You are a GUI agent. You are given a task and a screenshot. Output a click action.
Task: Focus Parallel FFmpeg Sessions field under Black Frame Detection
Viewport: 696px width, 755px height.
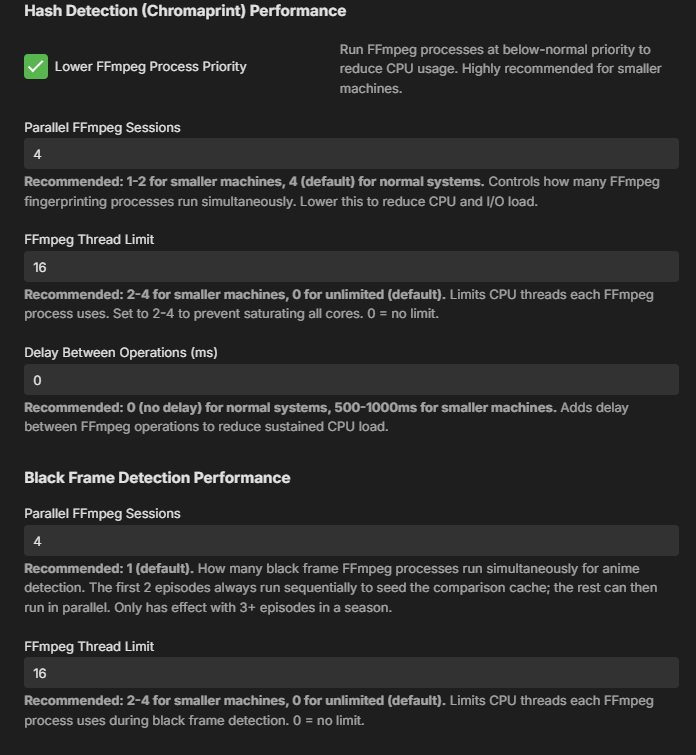tap(352, 541)
